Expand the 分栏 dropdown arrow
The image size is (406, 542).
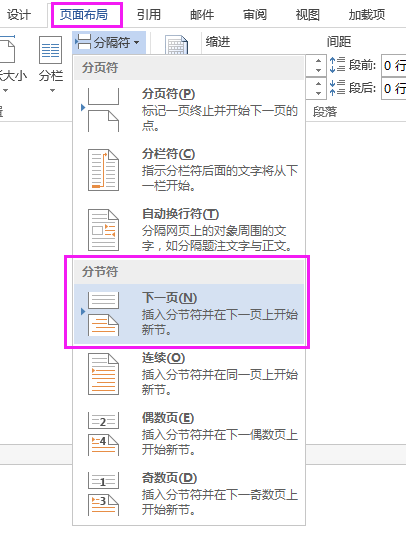[x=52, y=91]
